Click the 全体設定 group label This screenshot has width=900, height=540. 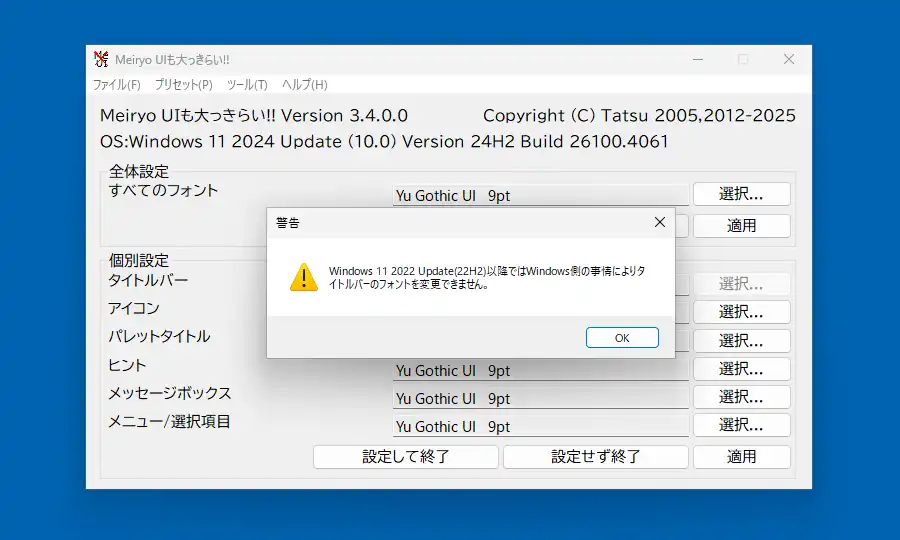[139, 171]
